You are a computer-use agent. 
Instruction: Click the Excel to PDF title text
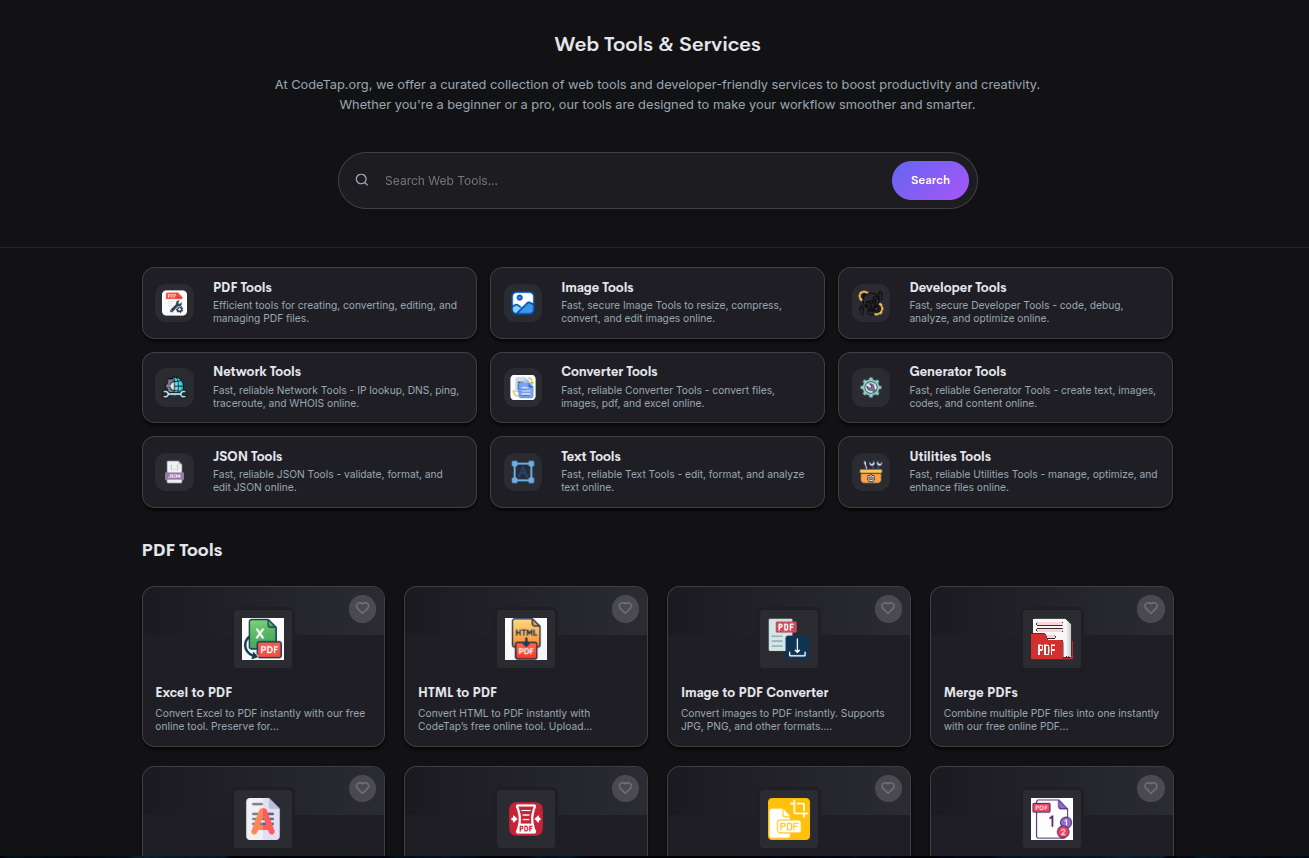pos(194,692)
